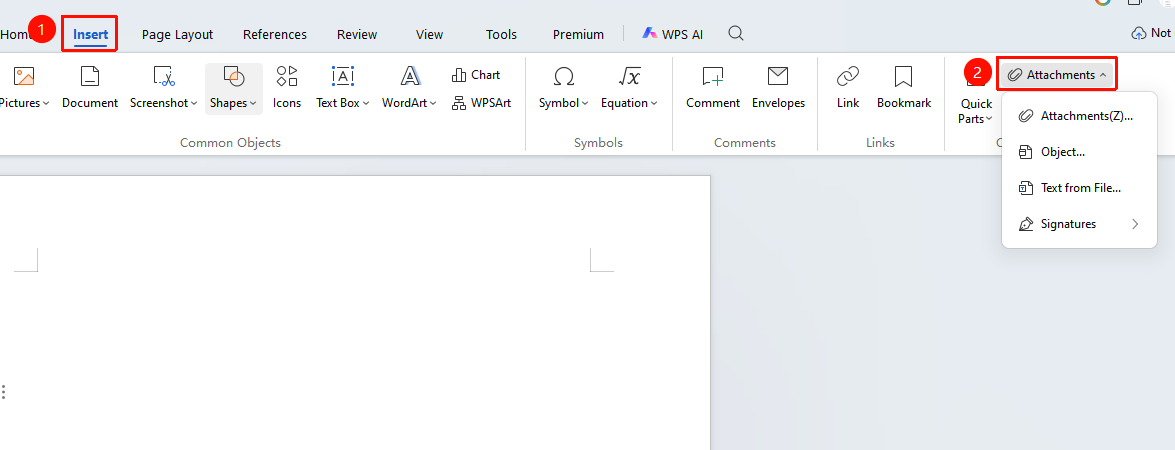Go to the Review tab

coord(357,34)
